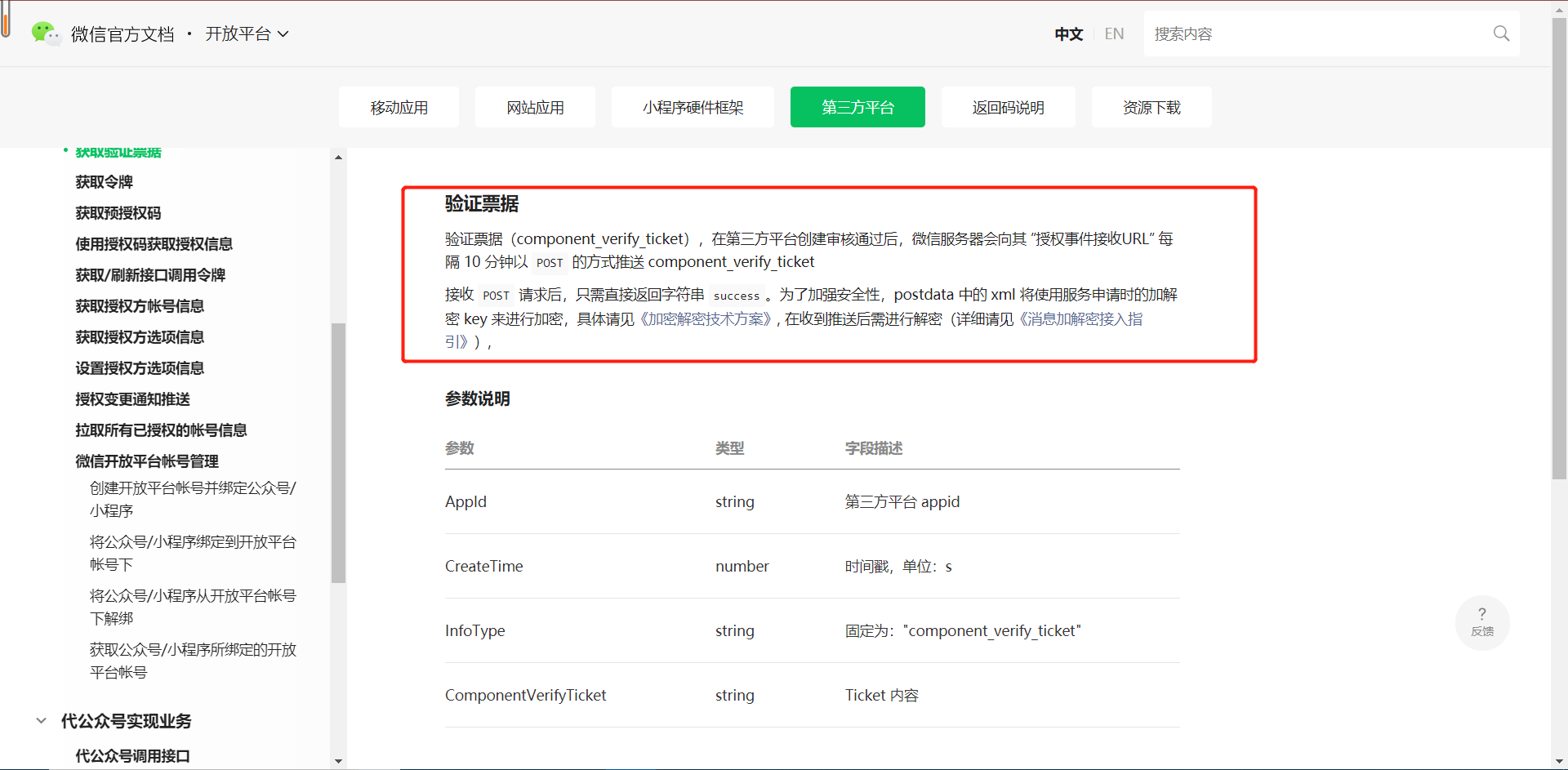The image size is (1568, 770).
Task: Click the 验证票据 heading
Action: (482, 203)
